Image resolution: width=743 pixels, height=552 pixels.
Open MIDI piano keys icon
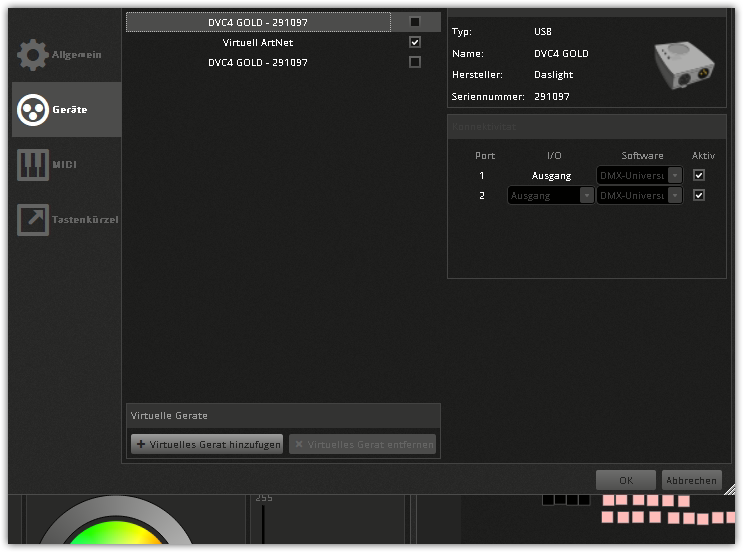point(33,165)
